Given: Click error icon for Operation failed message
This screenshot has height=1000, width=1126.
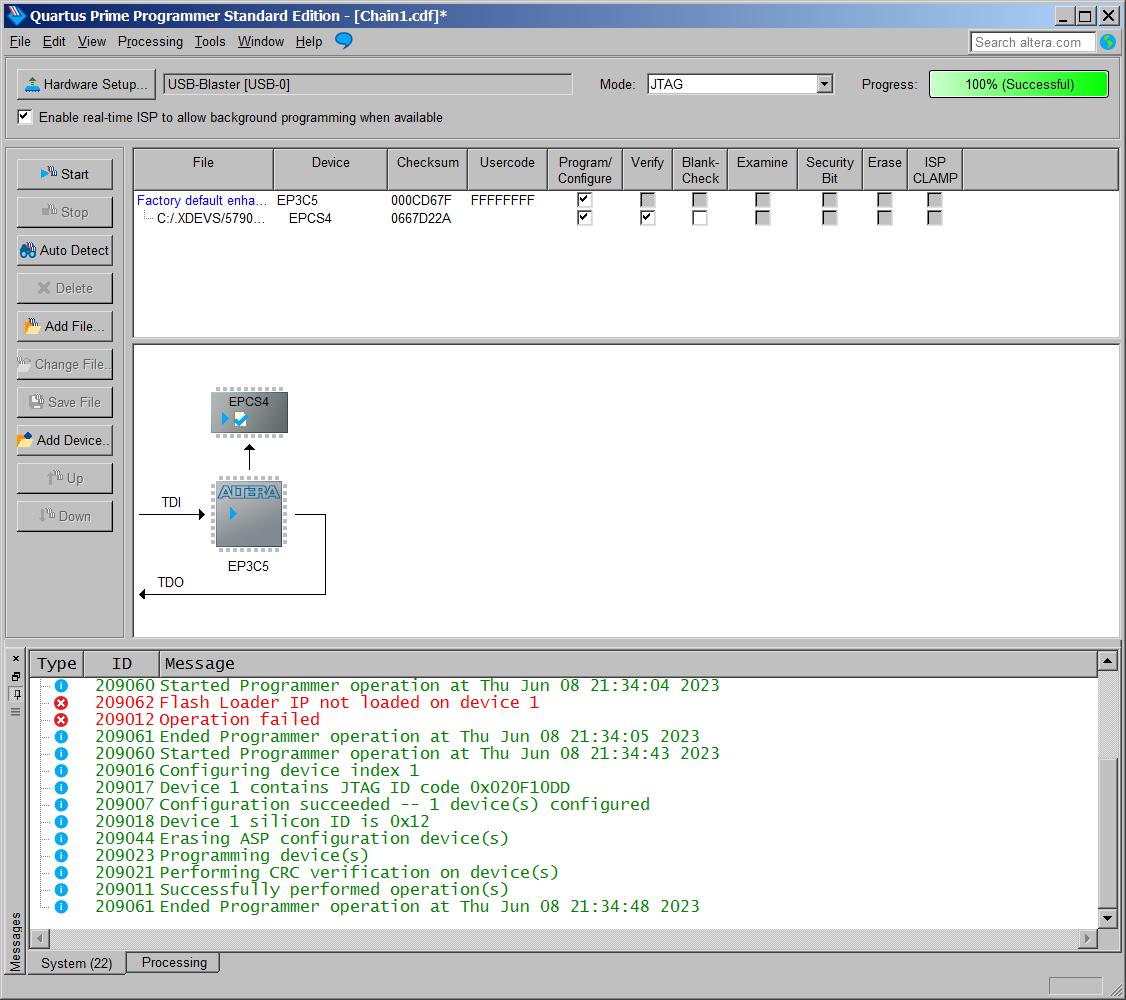Looking at the screenshot, I should point(62,720).
